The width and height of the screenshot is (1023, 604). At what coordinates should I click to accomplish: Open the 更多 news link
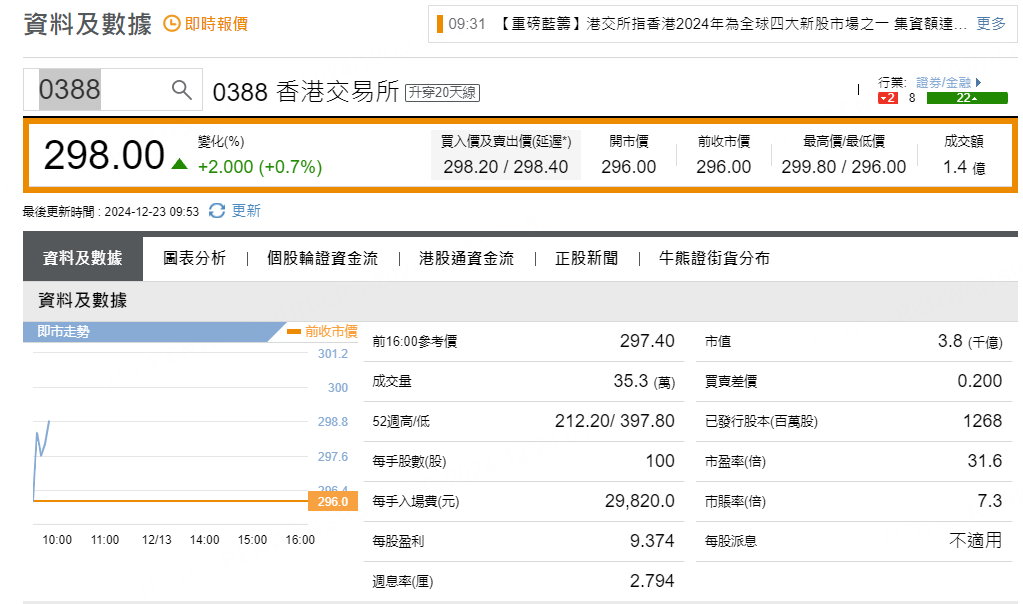click(x=991, y=23)
